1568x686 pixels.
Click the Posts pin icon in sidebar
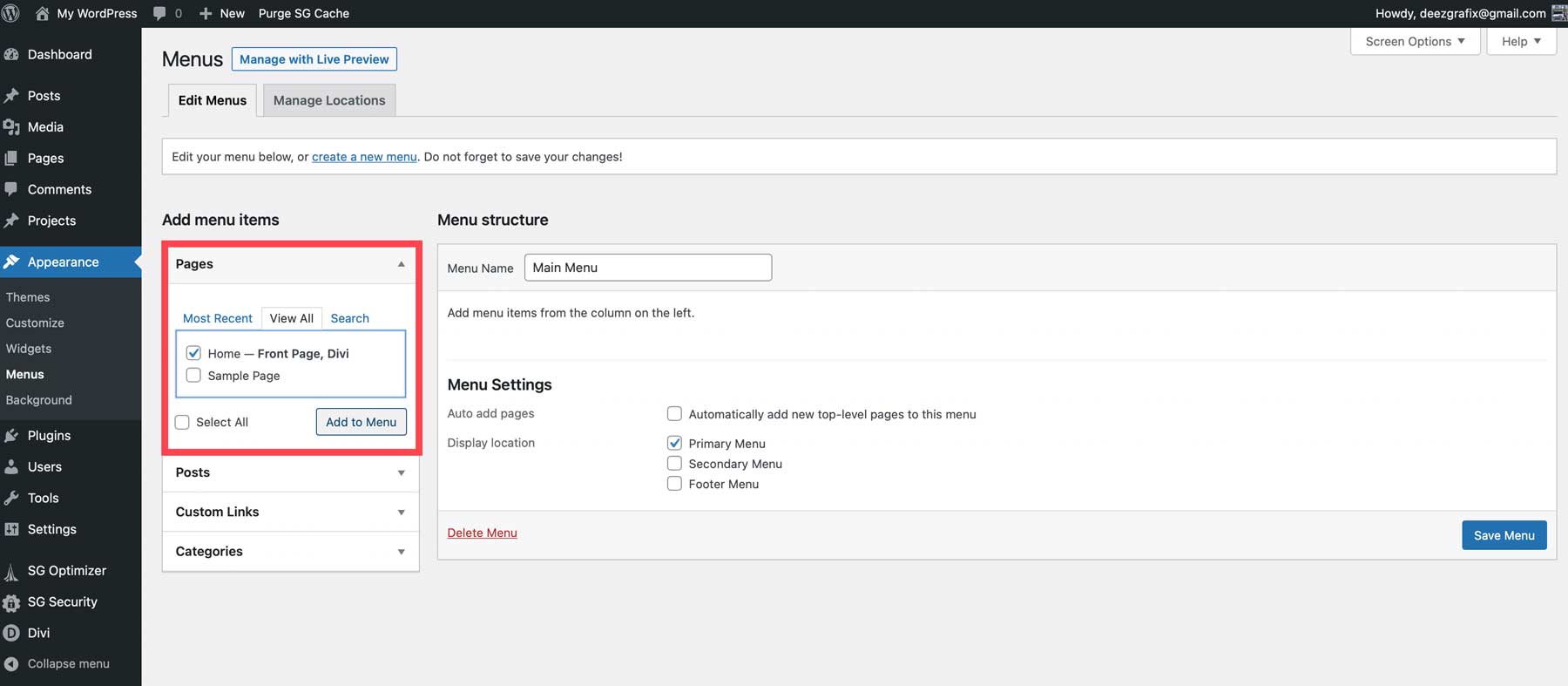click(x=11, y=96)
